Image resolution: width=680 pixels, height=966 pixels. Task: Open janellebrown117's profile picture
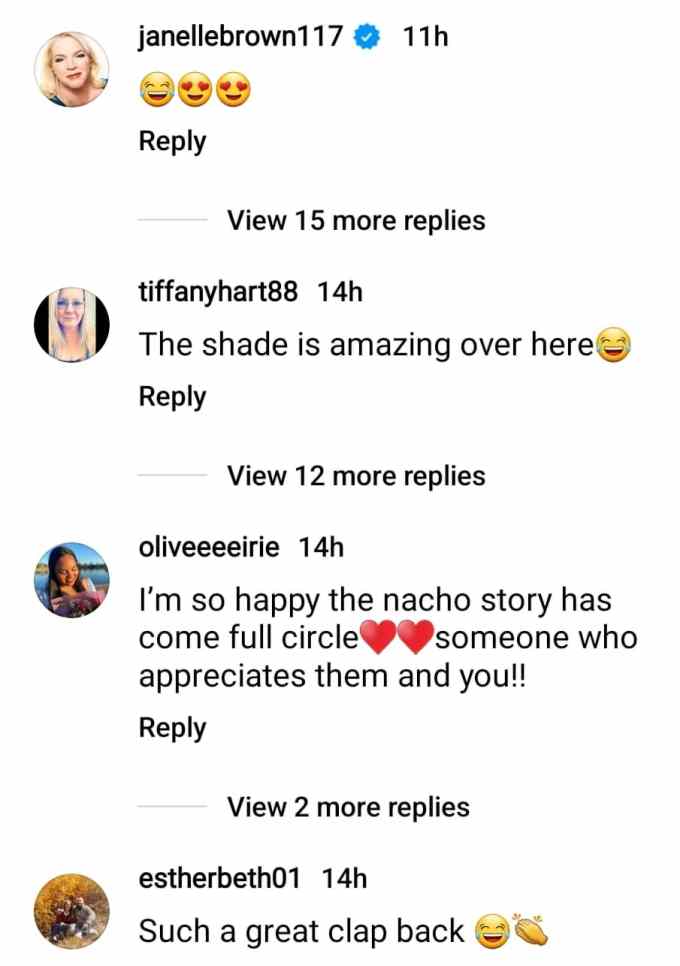tap(71, 70)
